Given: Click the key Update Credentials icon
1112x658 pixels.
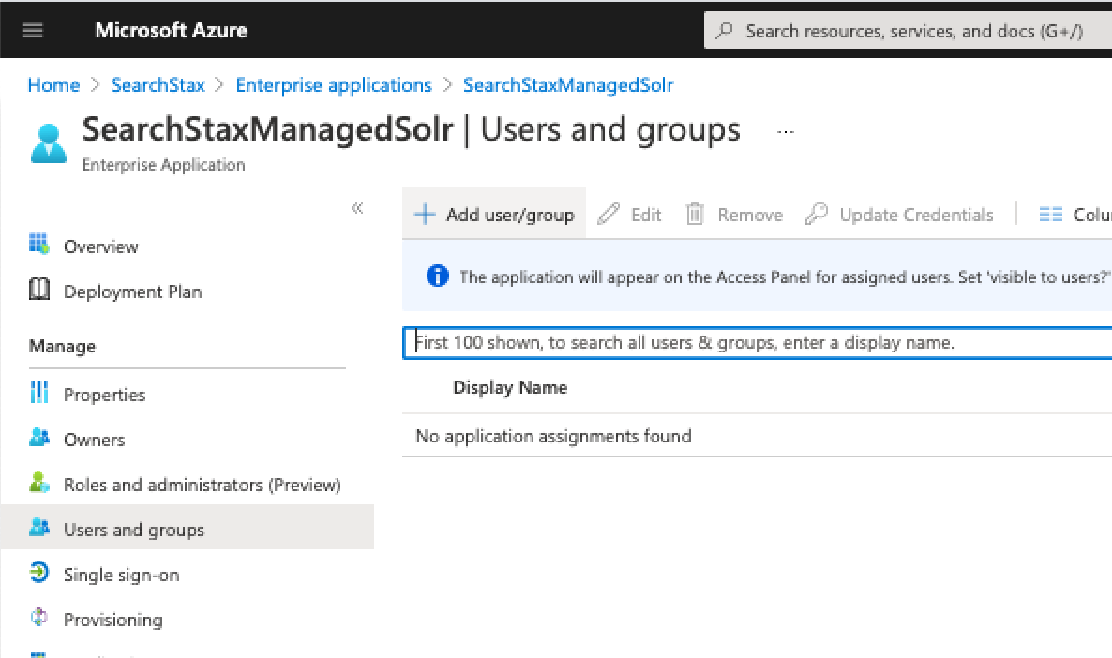Looking at the screenshot, I should (816, 213).
